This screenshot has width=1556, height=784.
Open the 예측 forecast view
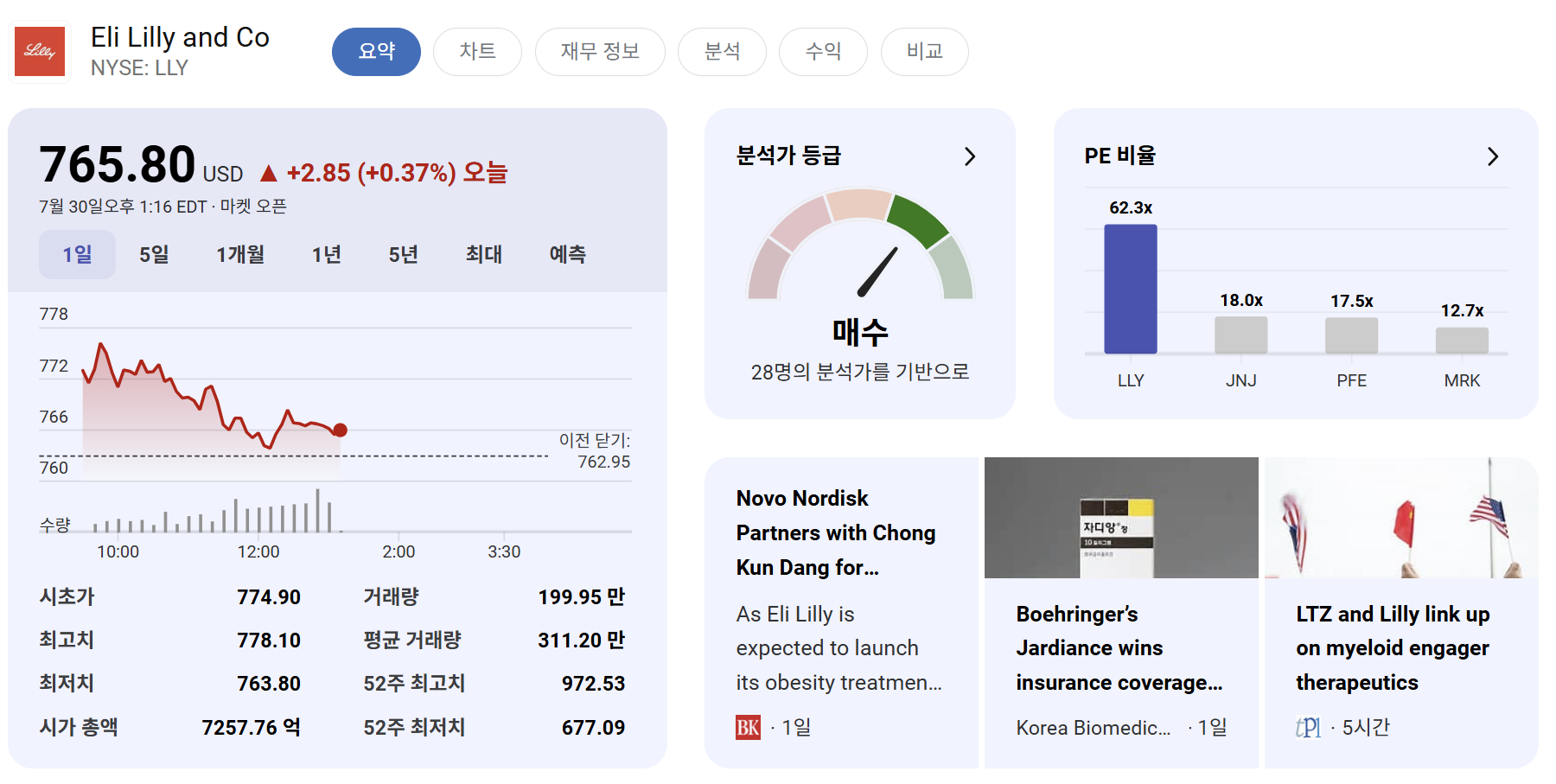567,254
